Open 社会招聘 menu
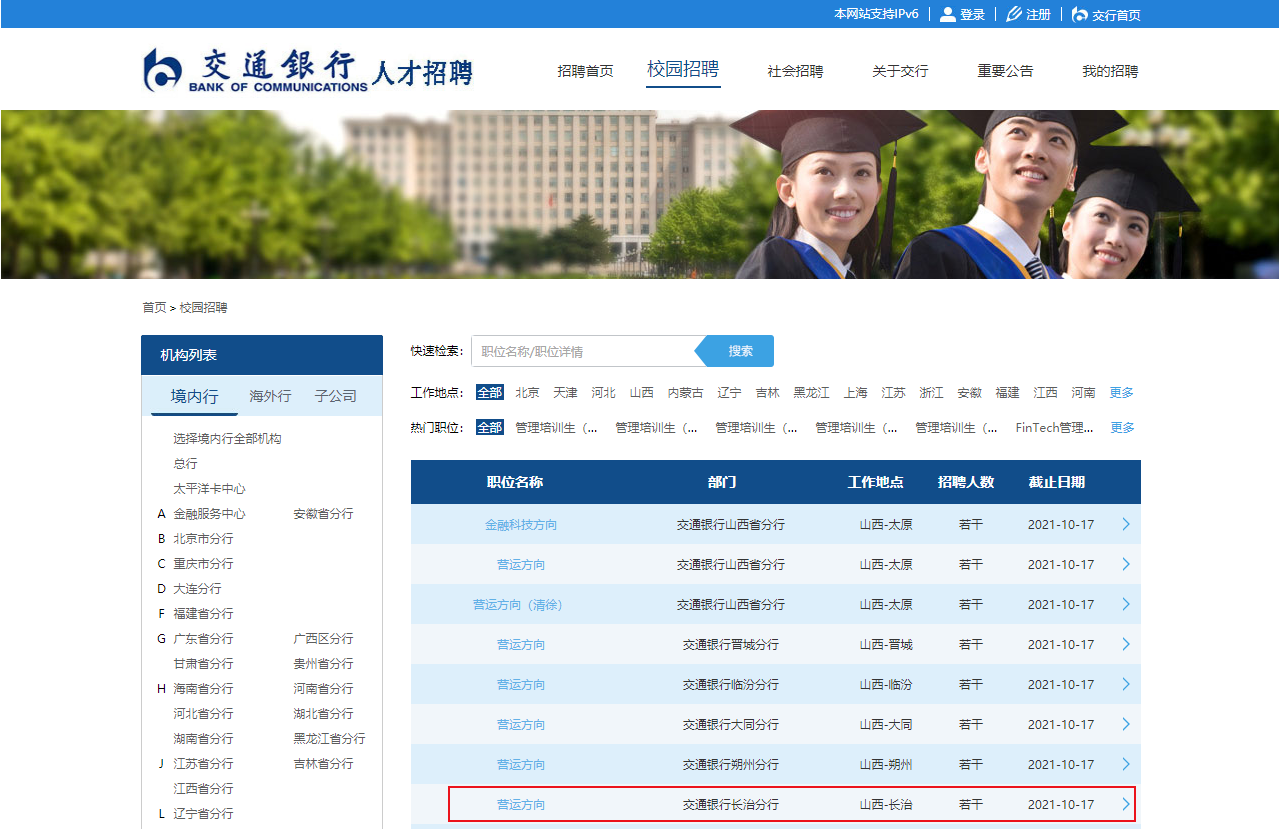This screenshot has height=829, width=1279. click(795, 71)
